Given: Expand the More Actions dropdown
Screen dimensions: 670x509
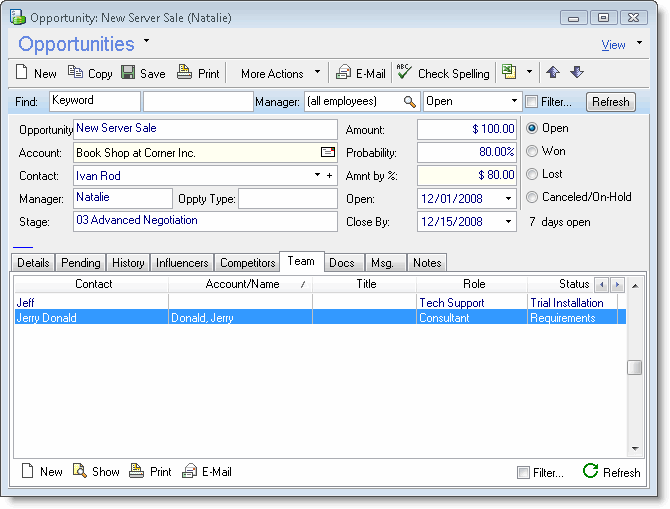Looking at the screenshot, I should click(x=317, y=73).
